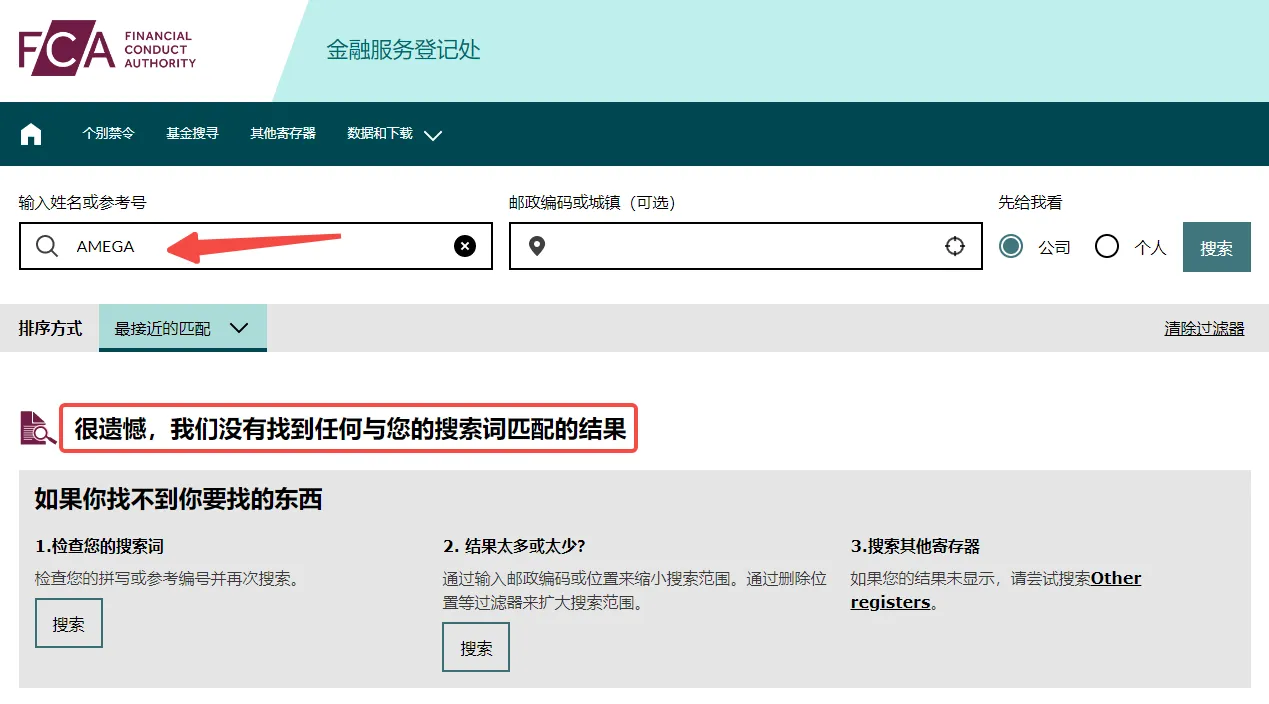This screenshot has height=704, width=1269.
Task: Select the 公司 radio button
Action: 1011,246
